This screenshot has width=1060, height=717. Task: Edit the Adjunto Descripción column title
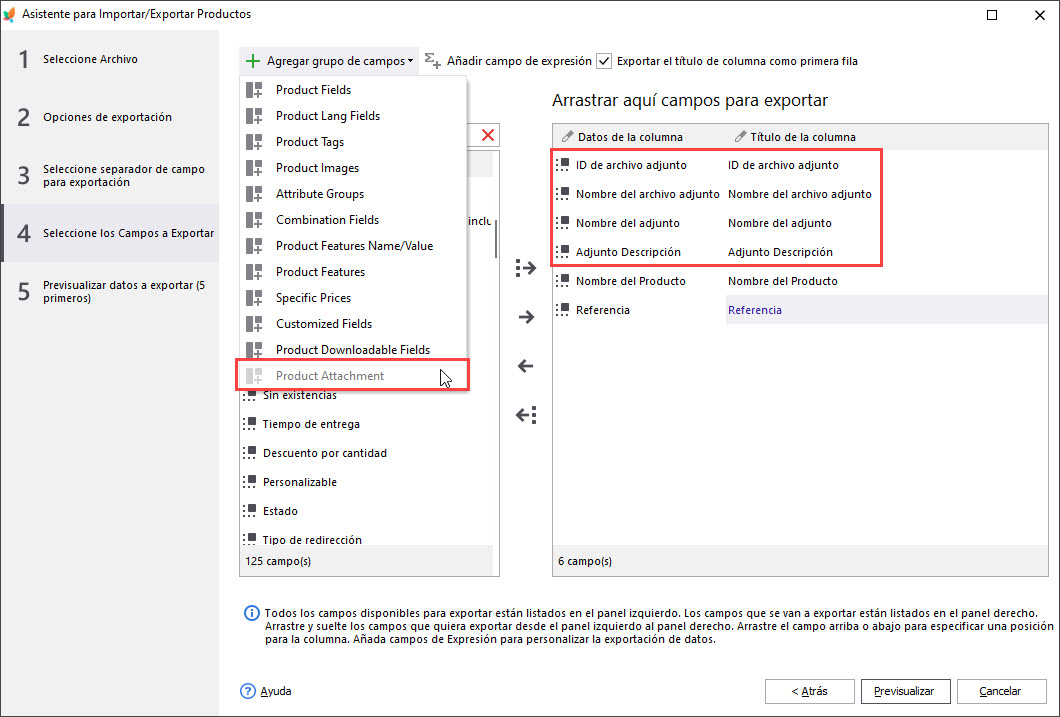(780, 252)
